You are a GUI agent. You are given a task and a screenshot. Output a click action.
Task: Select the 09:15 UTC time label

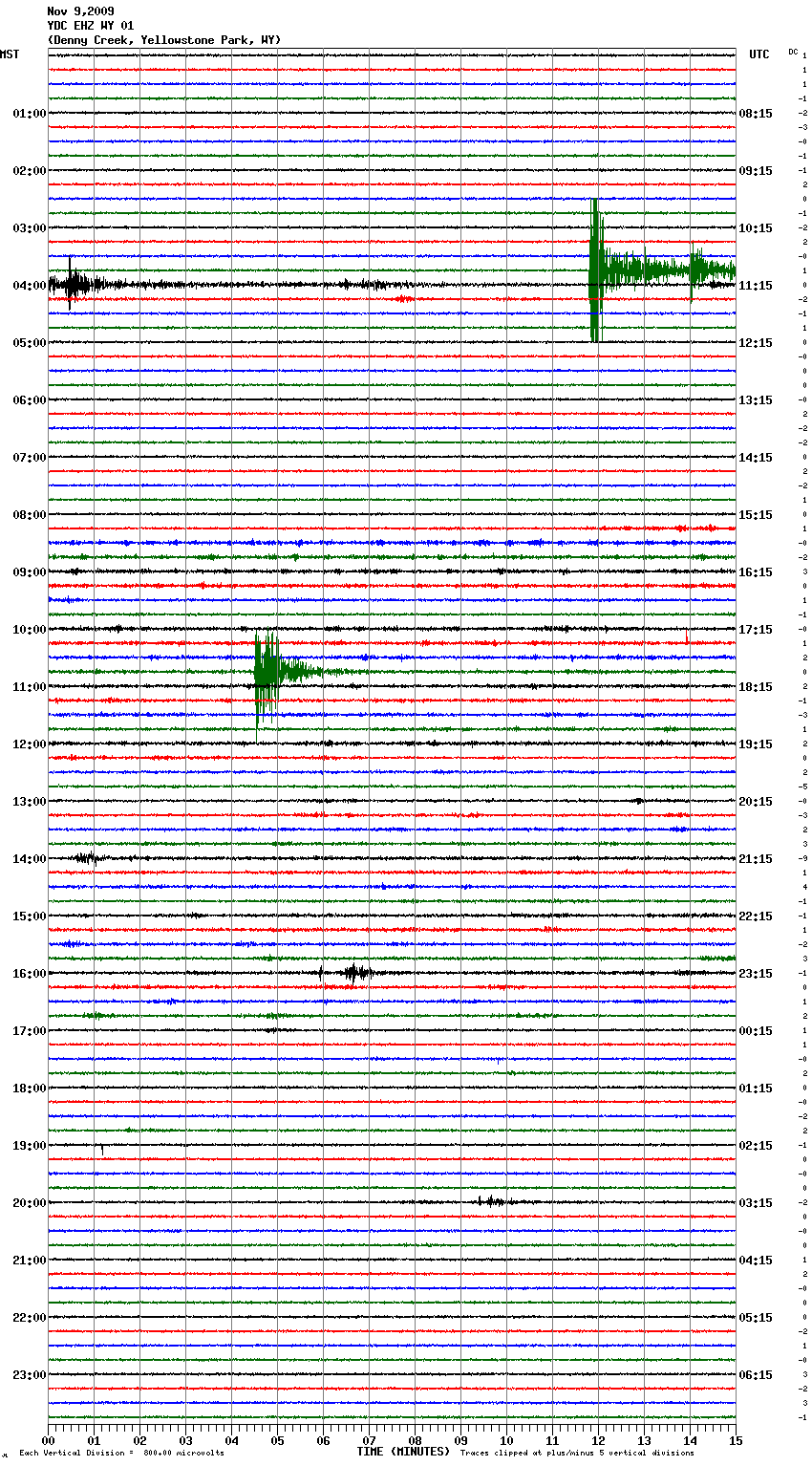[756, 171]
